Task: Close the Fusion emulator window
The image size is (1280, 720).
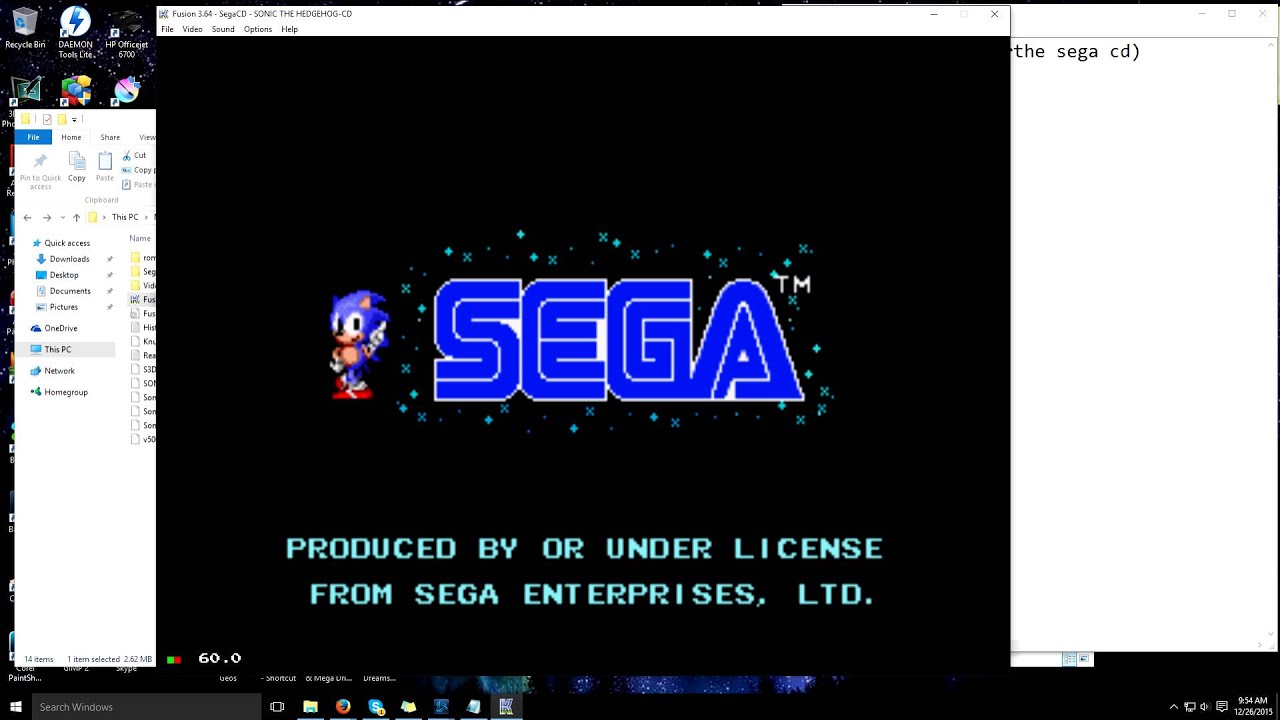Action: pos(994,14)
